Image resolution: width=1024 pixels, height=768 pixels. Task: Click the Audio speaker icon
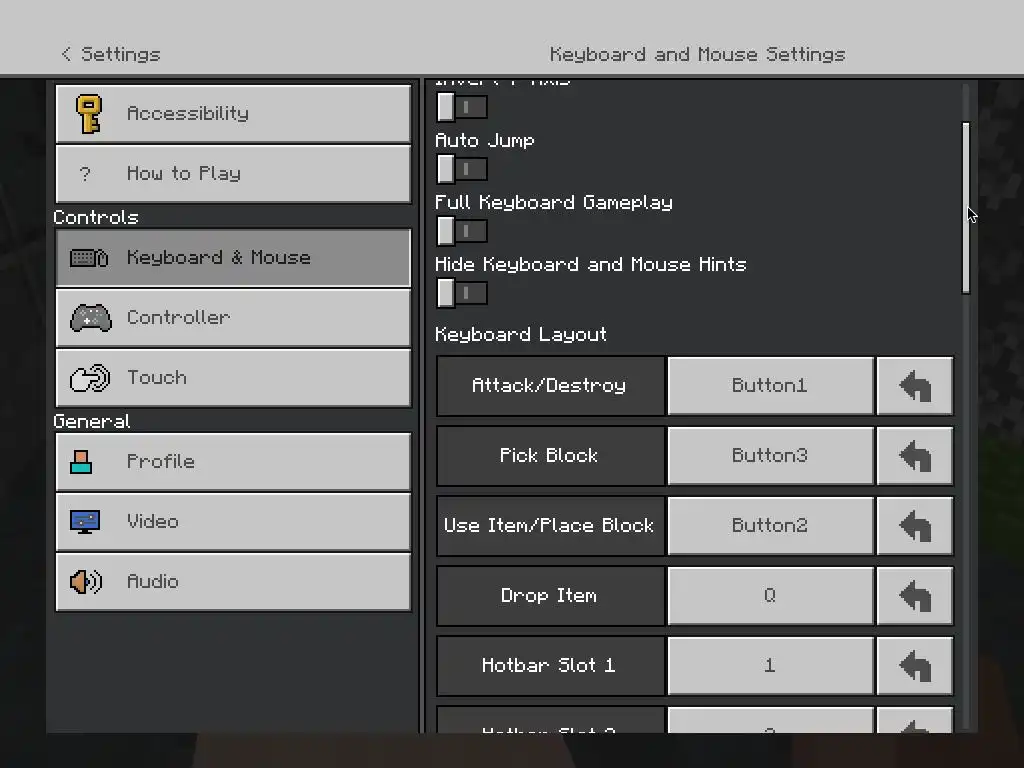pyautogui.click(x=86, y=582)
